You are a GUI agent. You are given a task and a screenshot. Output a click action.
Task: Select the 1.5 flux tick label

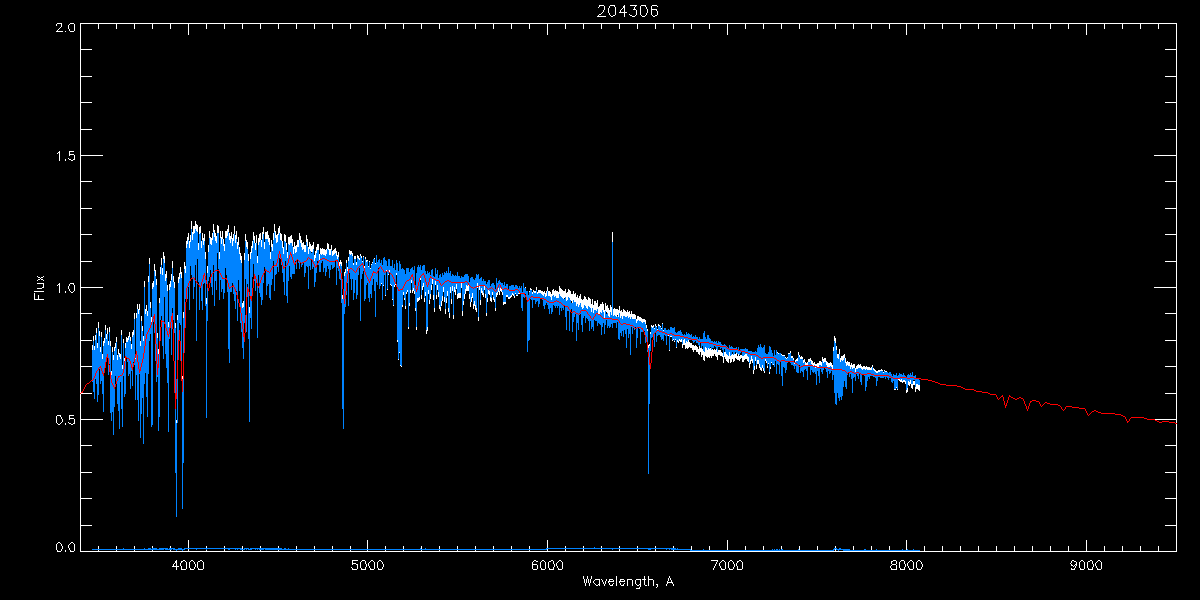point(66,157)
